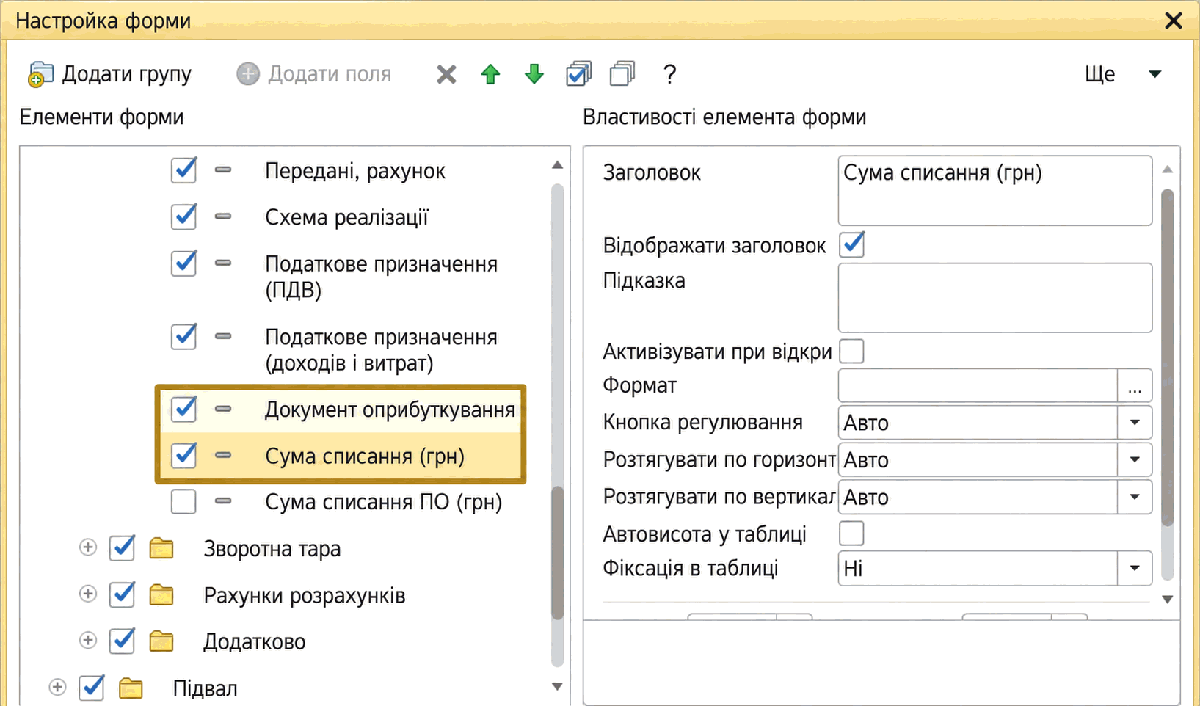1200x706 pixels.
Task: Click the field dash icon beside Схема реалізації
Action: (x=223, y=217)
